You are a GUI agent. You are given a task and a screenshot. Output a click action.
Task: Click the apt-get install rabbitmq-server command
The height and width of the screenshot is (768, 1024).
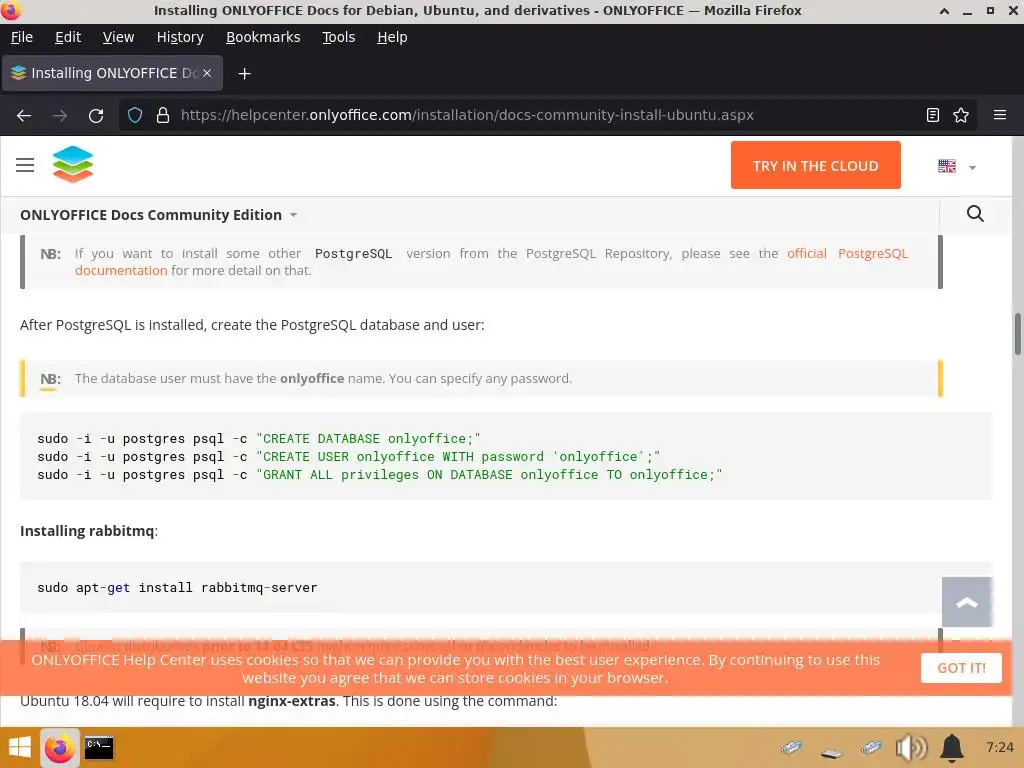tap(177, 588)
